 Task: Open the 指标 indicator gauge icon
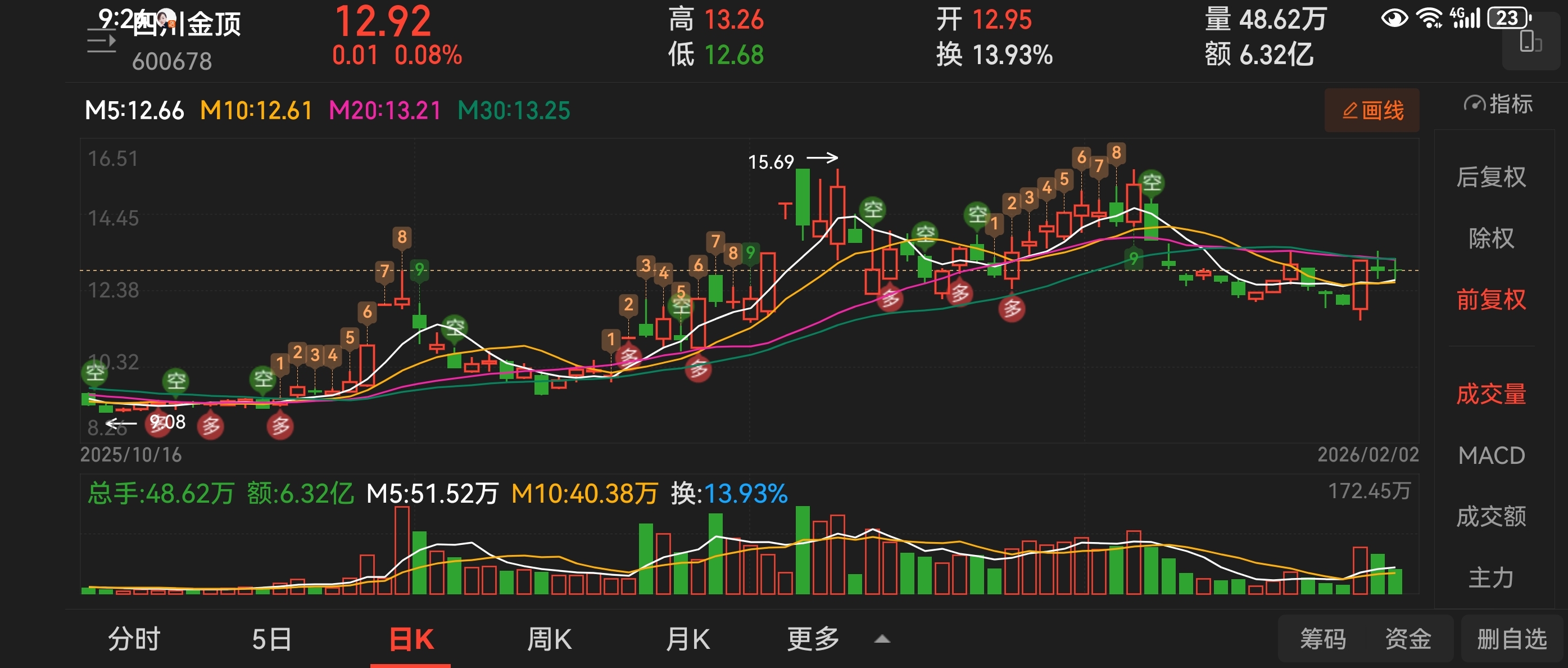pos(1474,104)
